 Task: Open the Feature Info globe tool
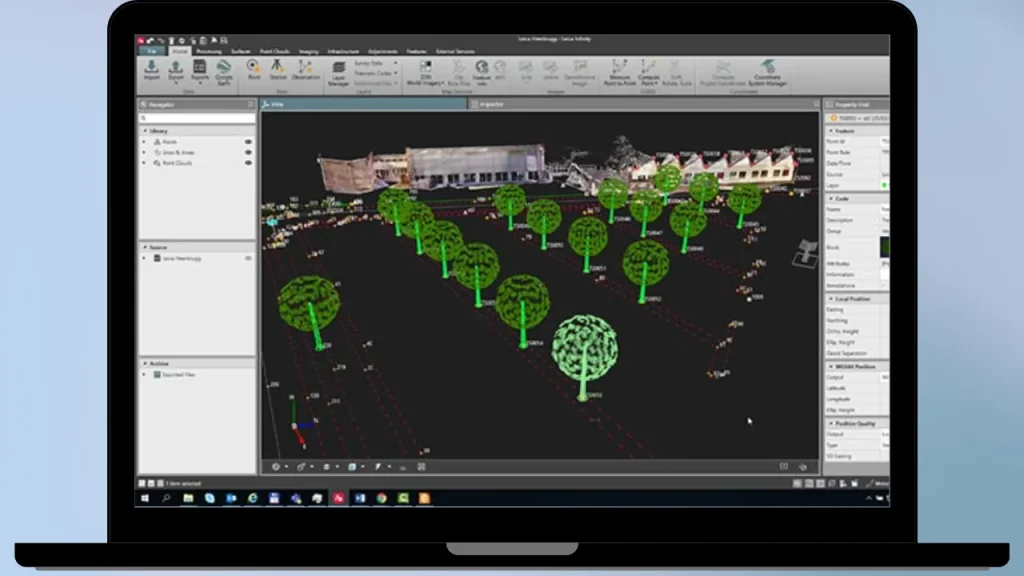pyautogui.click(x=481, y=73)
